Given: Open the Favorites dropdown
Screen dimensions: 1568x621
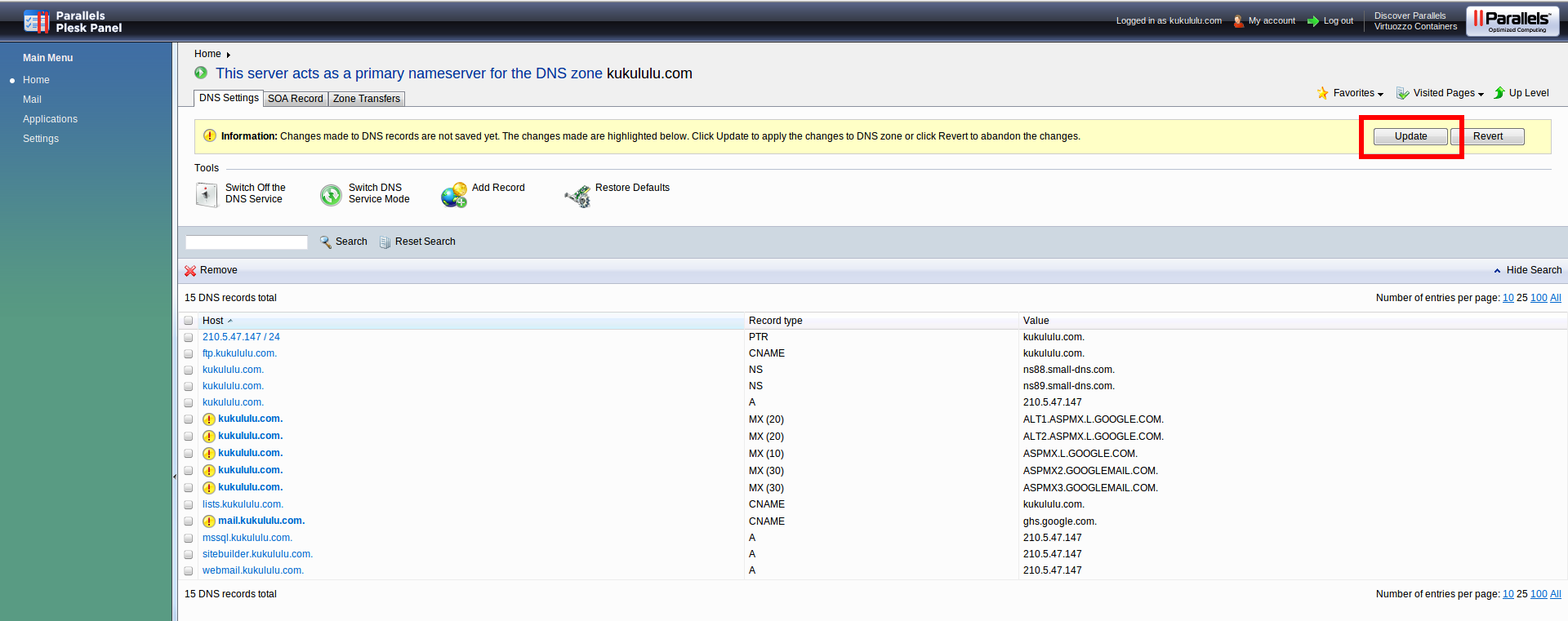Looking at the screenshot, I should (1357, 93).
